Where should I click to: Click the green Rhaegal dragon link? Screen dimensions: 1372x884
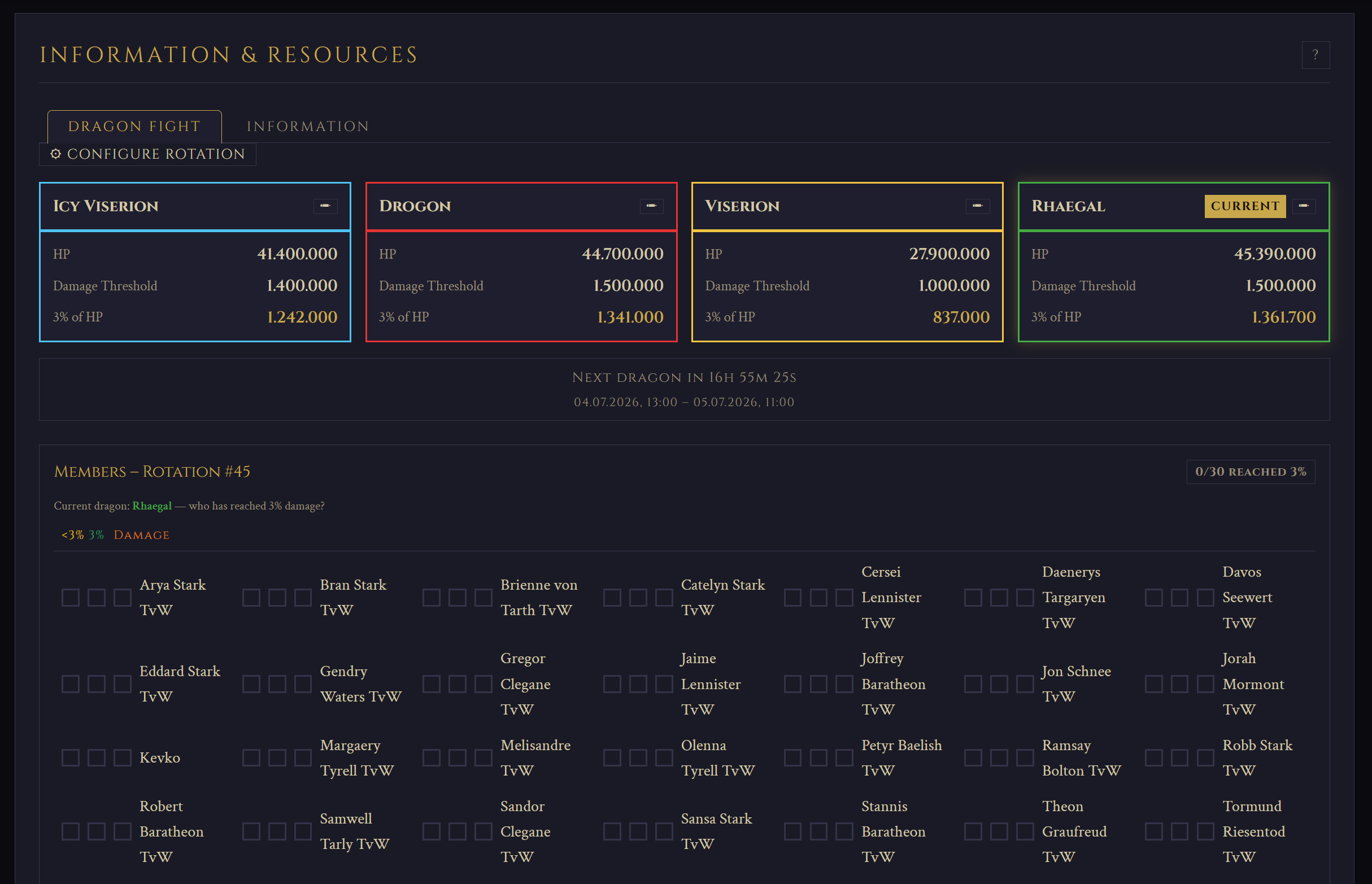click(151, 506)
